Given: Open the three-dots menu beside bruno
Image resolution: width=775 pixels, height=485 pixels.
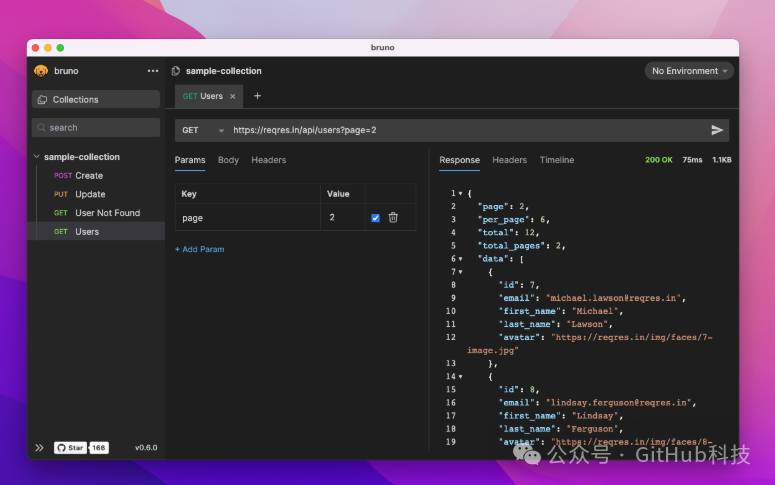Looking at the screenshot, I should 153,71.
